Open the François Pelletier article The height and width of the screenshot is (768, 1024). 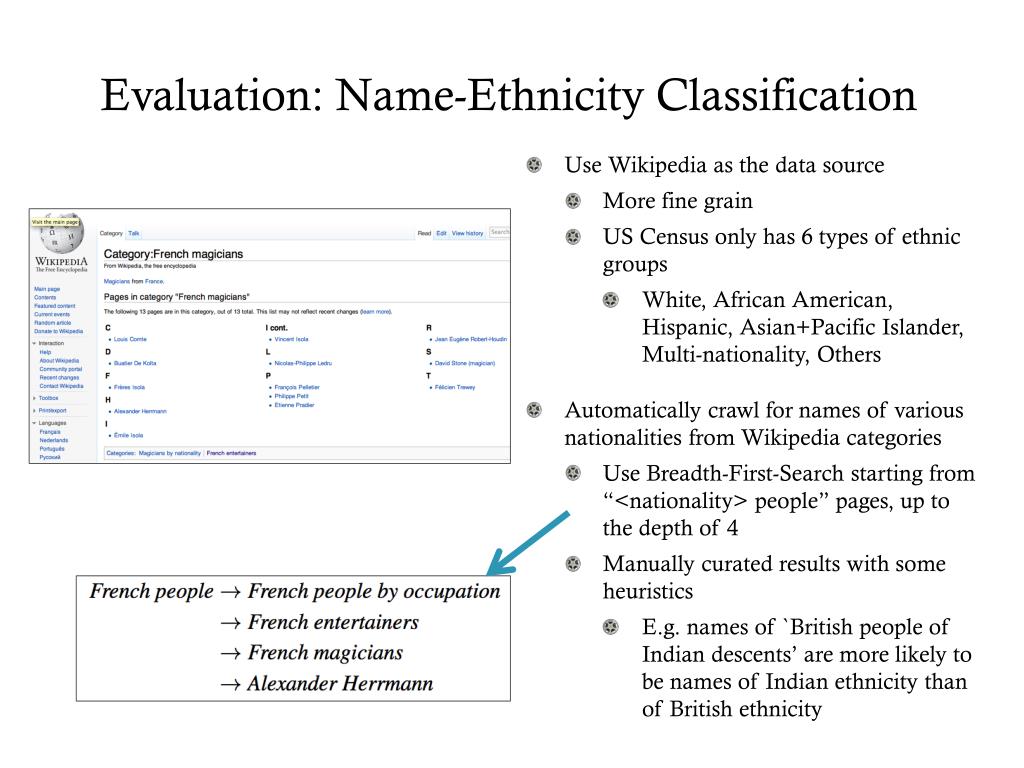click(x=297, y=387)
